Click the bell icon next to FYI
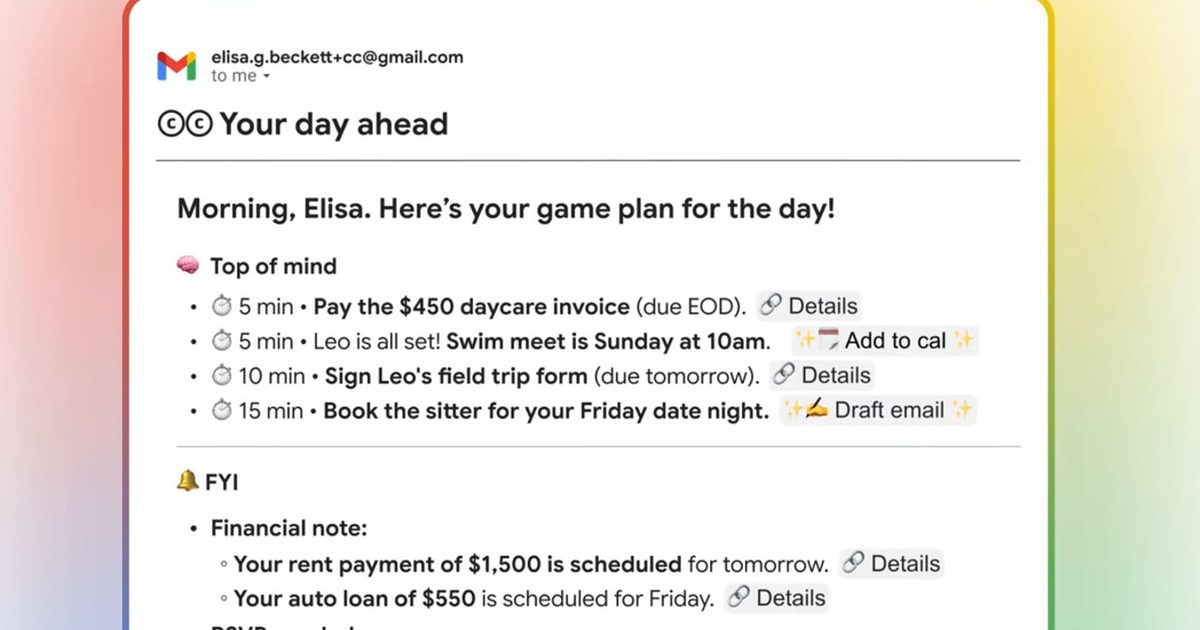 coord(187,482)
